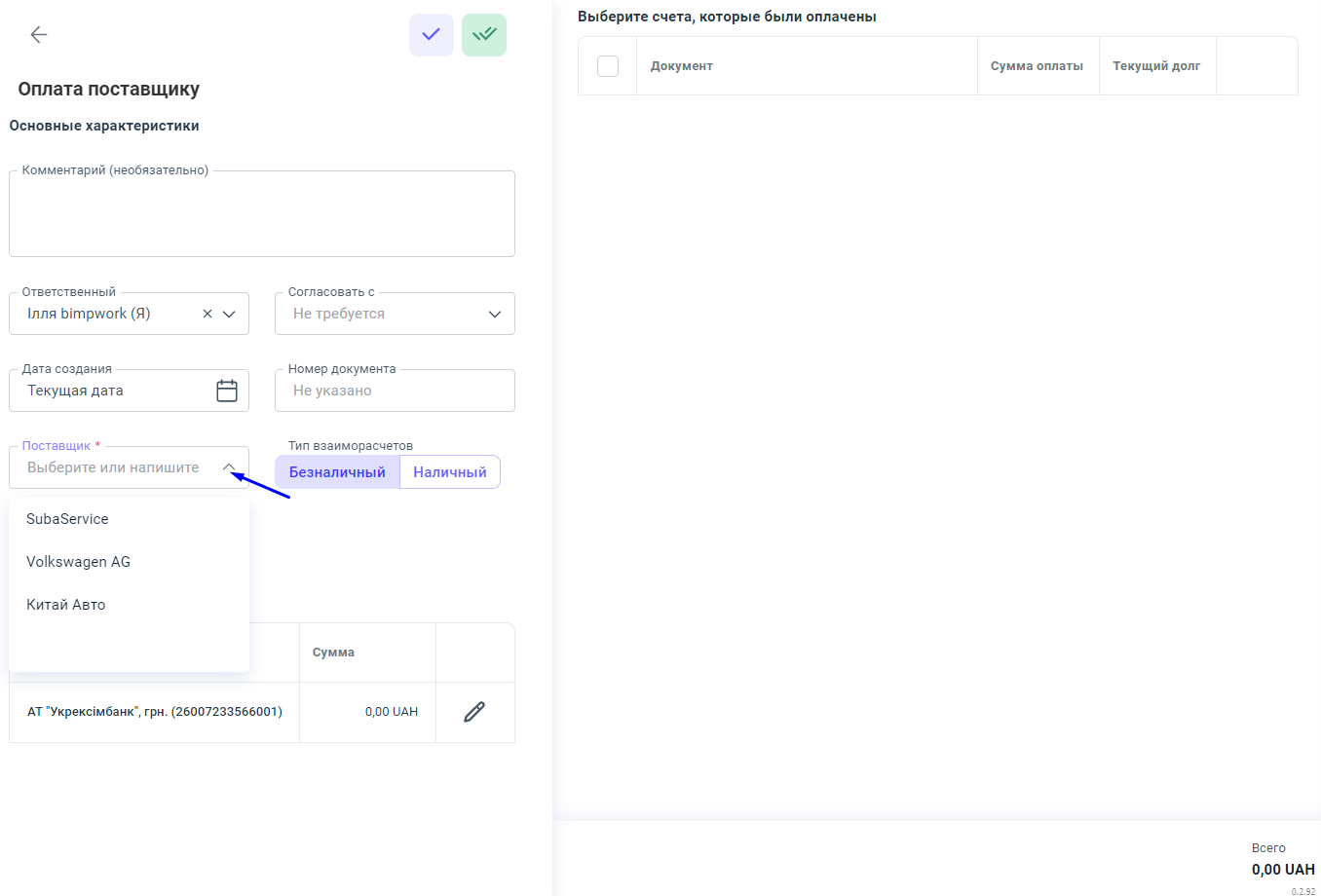
Task: Click the pencil edit icon for Укрексімбанк
Action: click(474, 712)
